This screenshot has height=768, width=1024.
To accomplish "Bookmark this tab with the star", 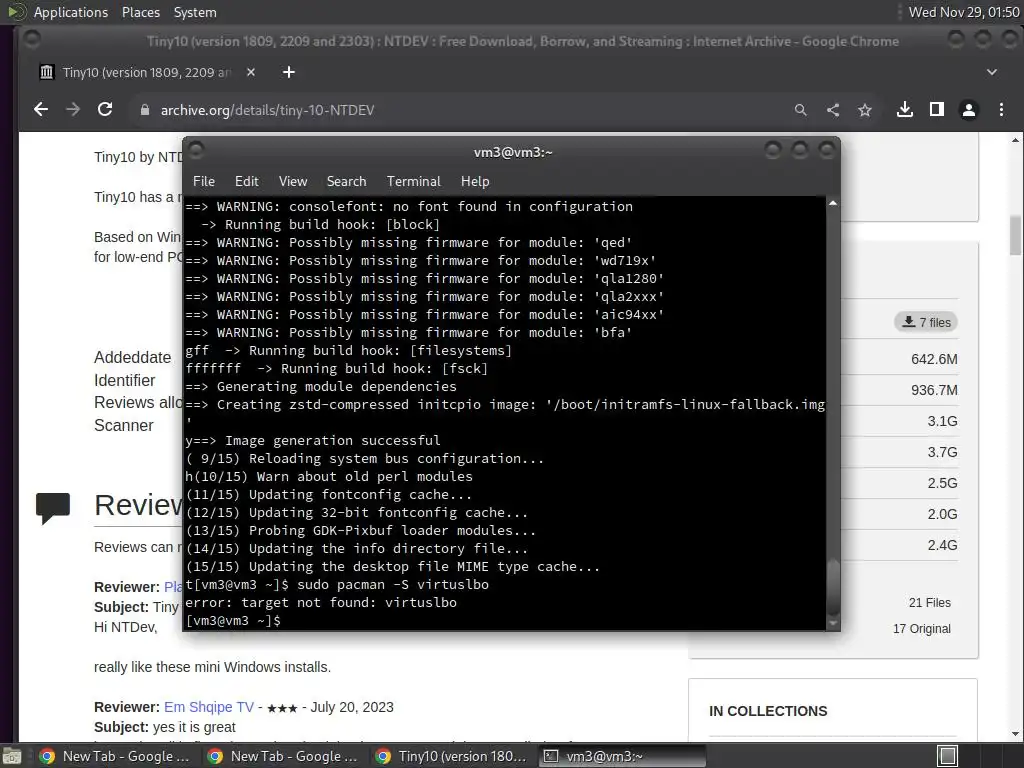I will [865, 110].
